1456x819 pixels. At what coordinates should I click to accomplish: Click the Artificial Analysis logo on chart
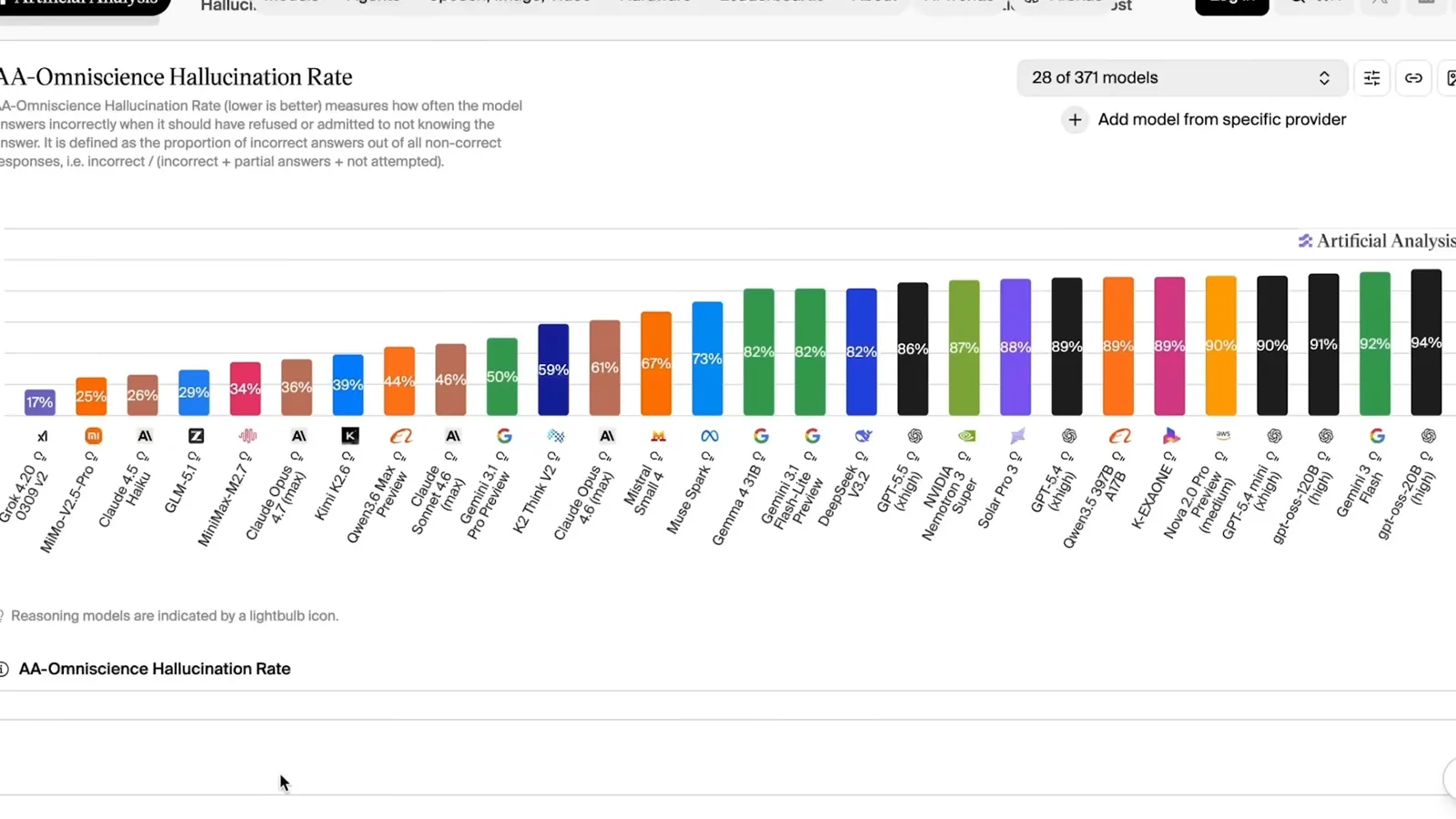pyautogui.click(x=1377, y=240)
